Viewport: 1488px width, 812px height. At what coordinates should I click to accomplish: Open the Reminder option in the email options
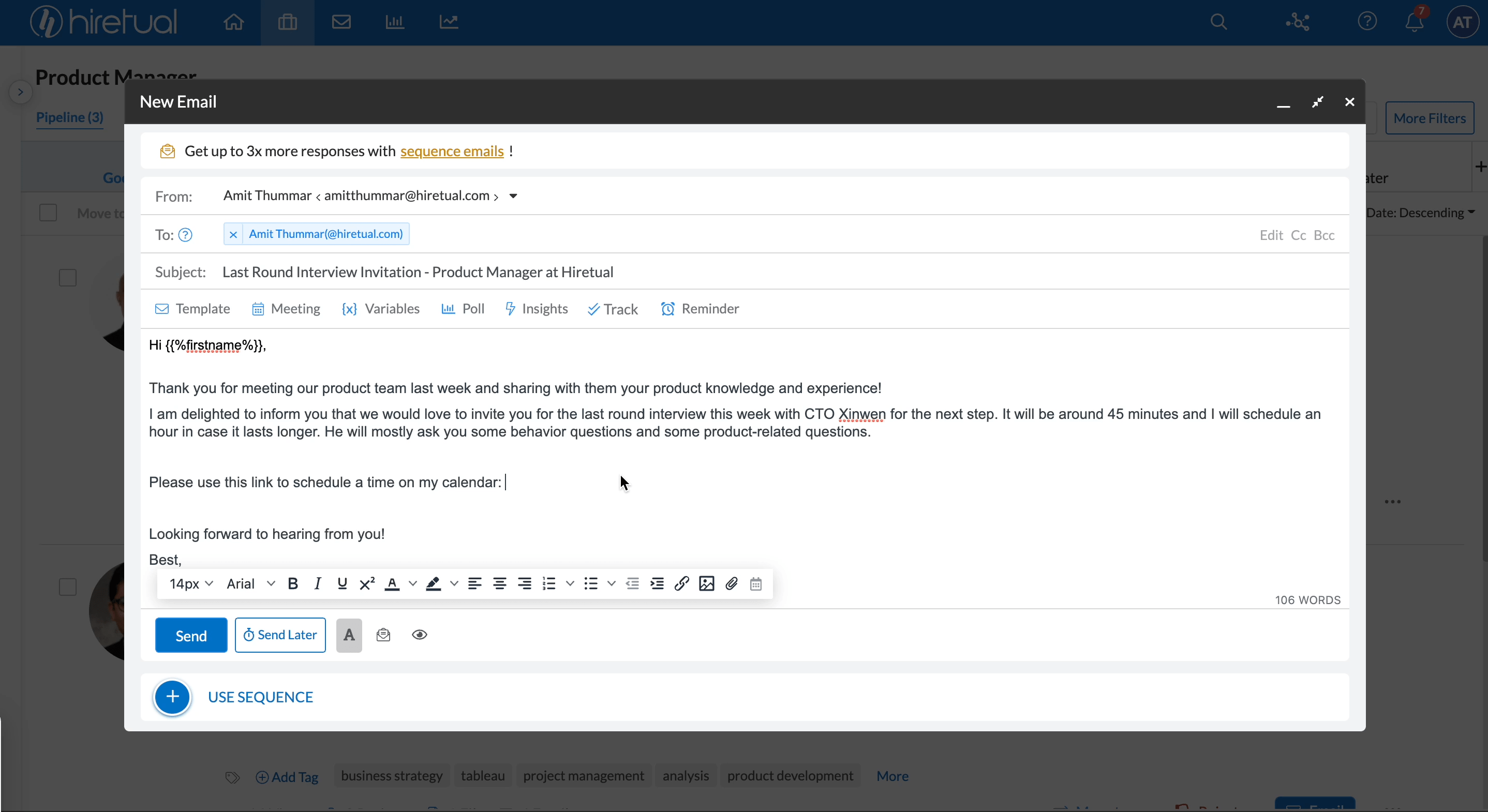[700, 308]
